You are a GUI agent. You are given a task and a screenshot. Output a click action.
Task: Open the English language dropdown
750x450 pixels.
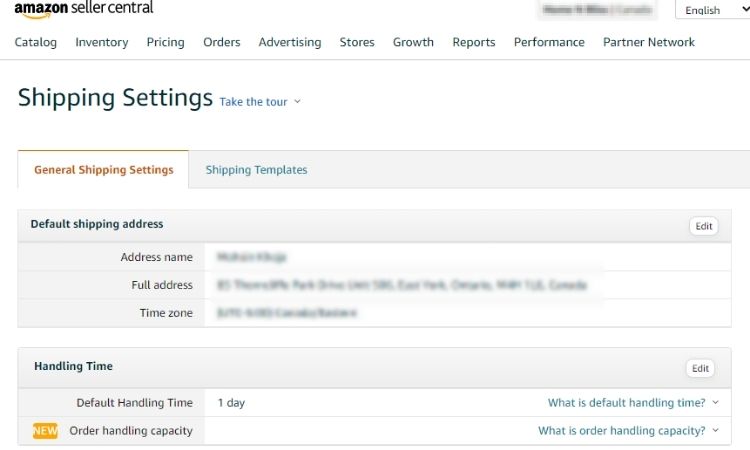coord(712,10)
